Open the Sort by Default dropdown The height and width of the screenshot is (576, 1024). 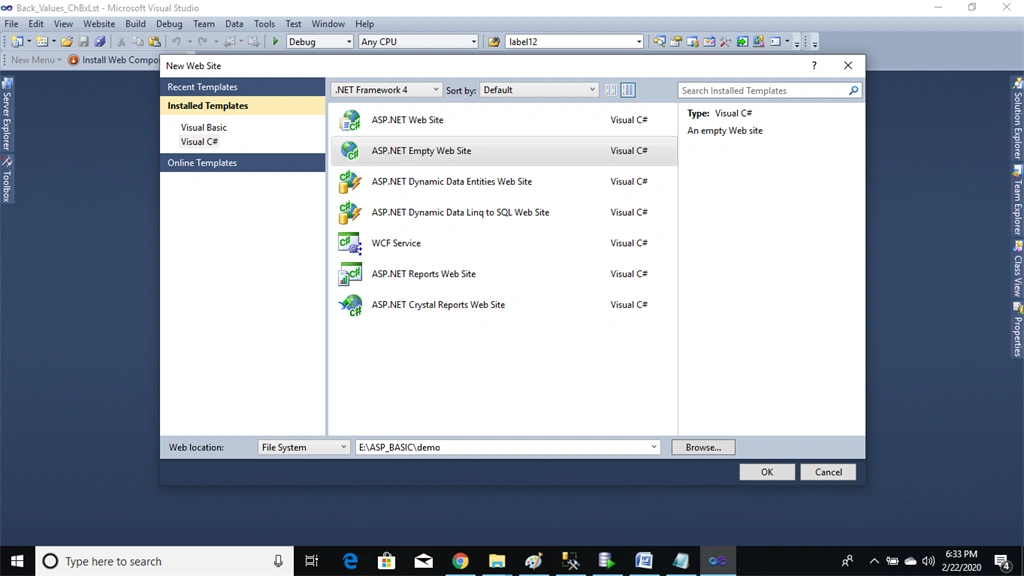539,90
